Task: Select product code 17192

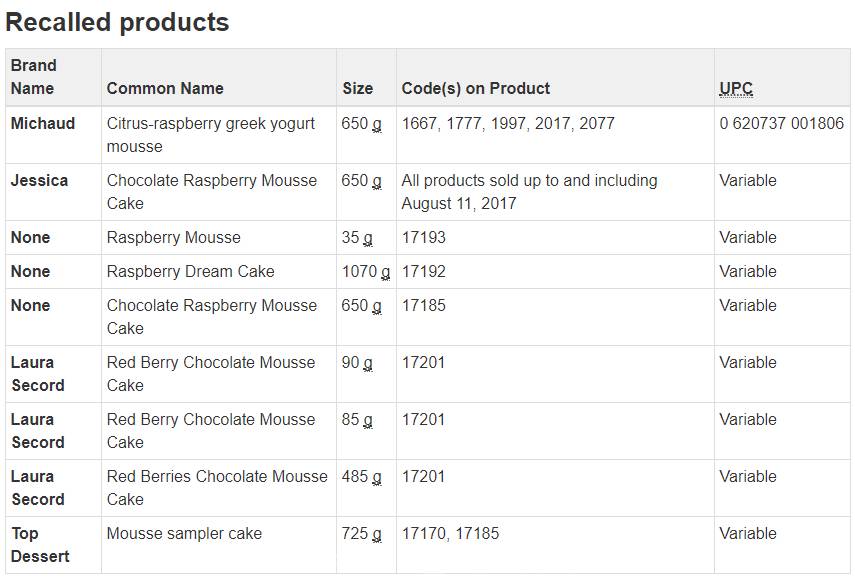Action: click(424, 271)
